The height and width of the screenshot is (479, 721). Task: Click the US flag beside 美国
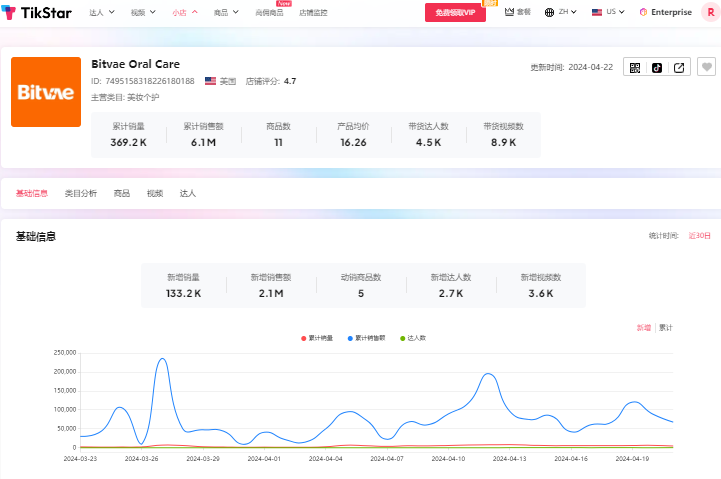pyautogui.click(x=210, y=81)
